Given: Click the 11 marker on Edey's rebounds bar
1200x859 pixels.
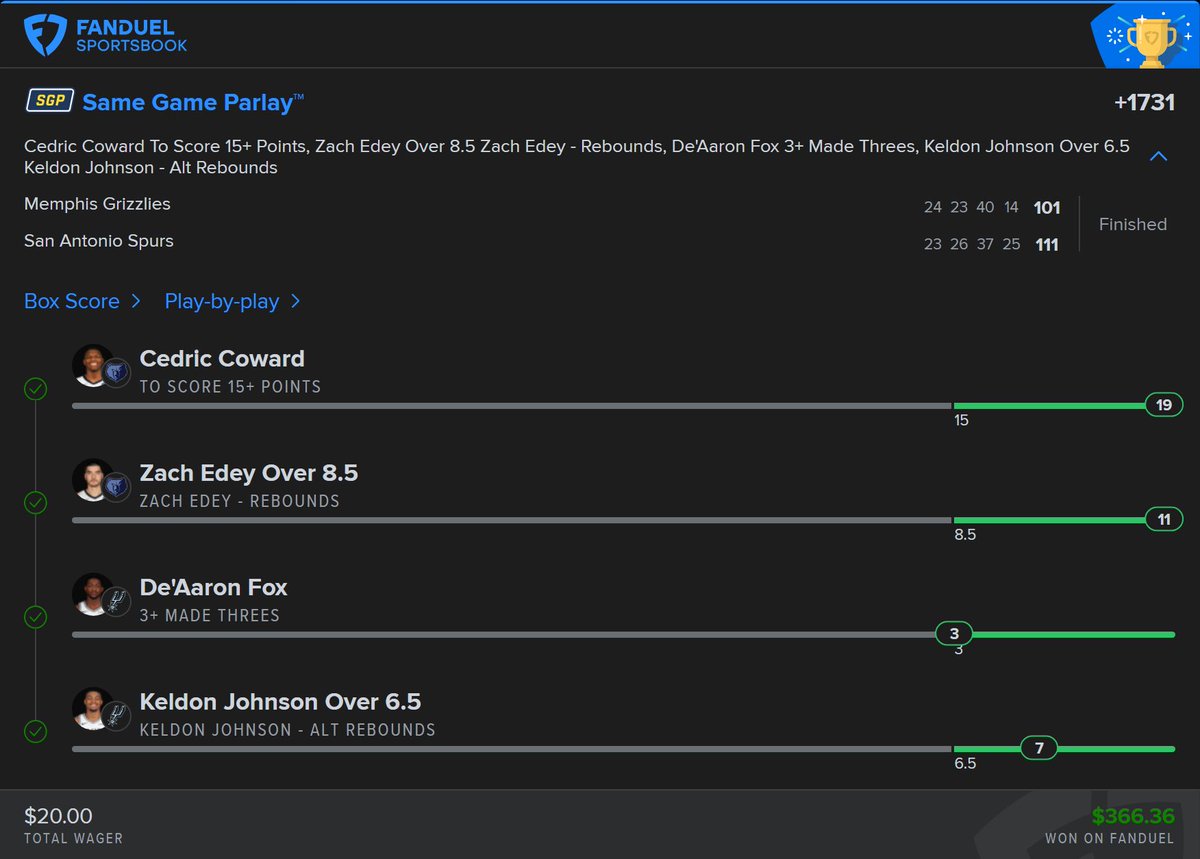Looking at the screenshot, I should coord(1164,519).
